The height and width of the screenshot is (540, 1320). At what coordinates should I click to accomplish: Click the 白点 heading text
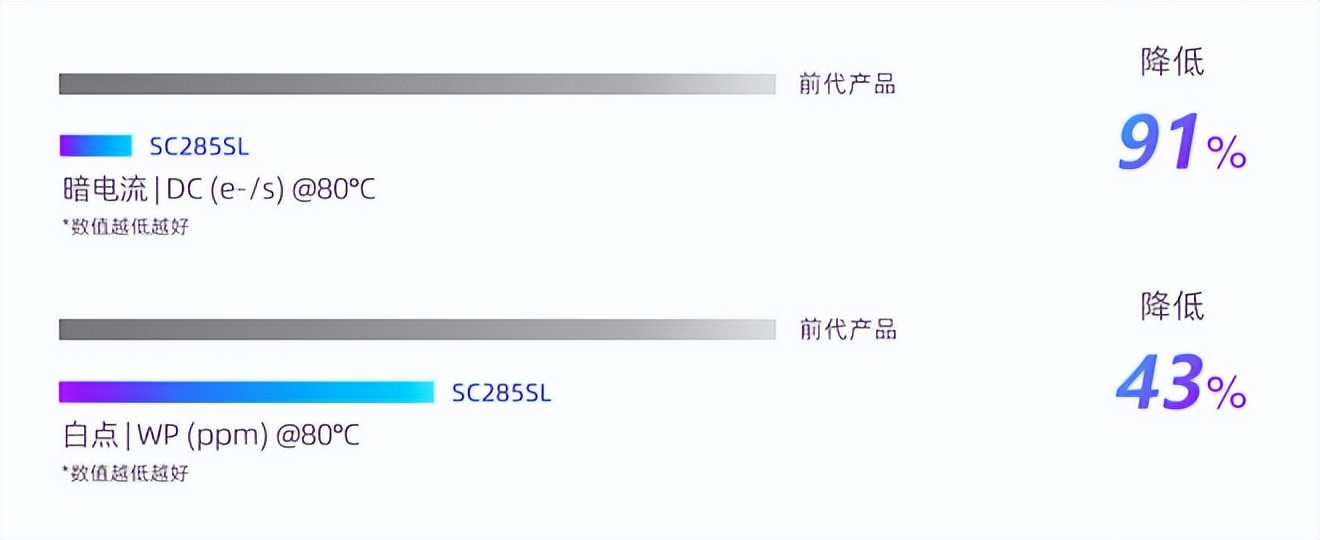pos(89,436)
